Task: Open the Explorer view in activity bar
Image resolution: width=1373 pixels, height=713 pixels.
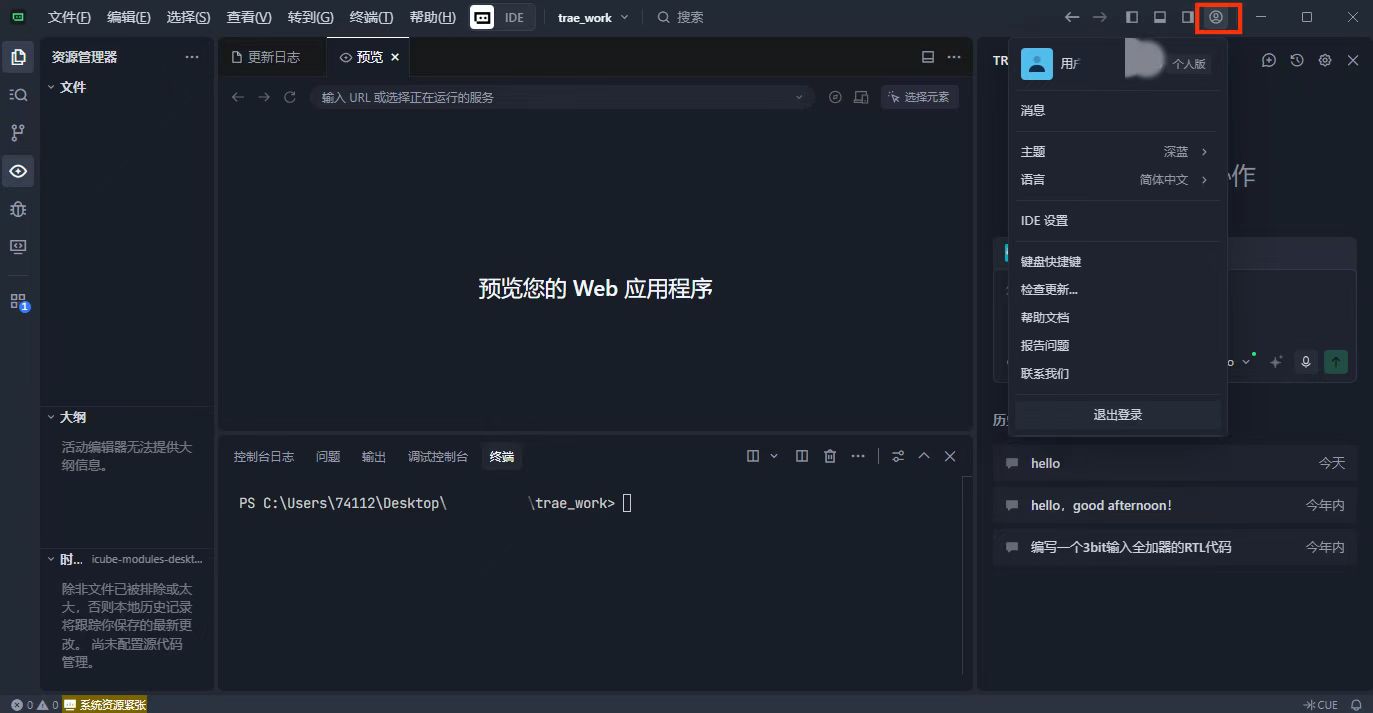Action: (18, 57)
